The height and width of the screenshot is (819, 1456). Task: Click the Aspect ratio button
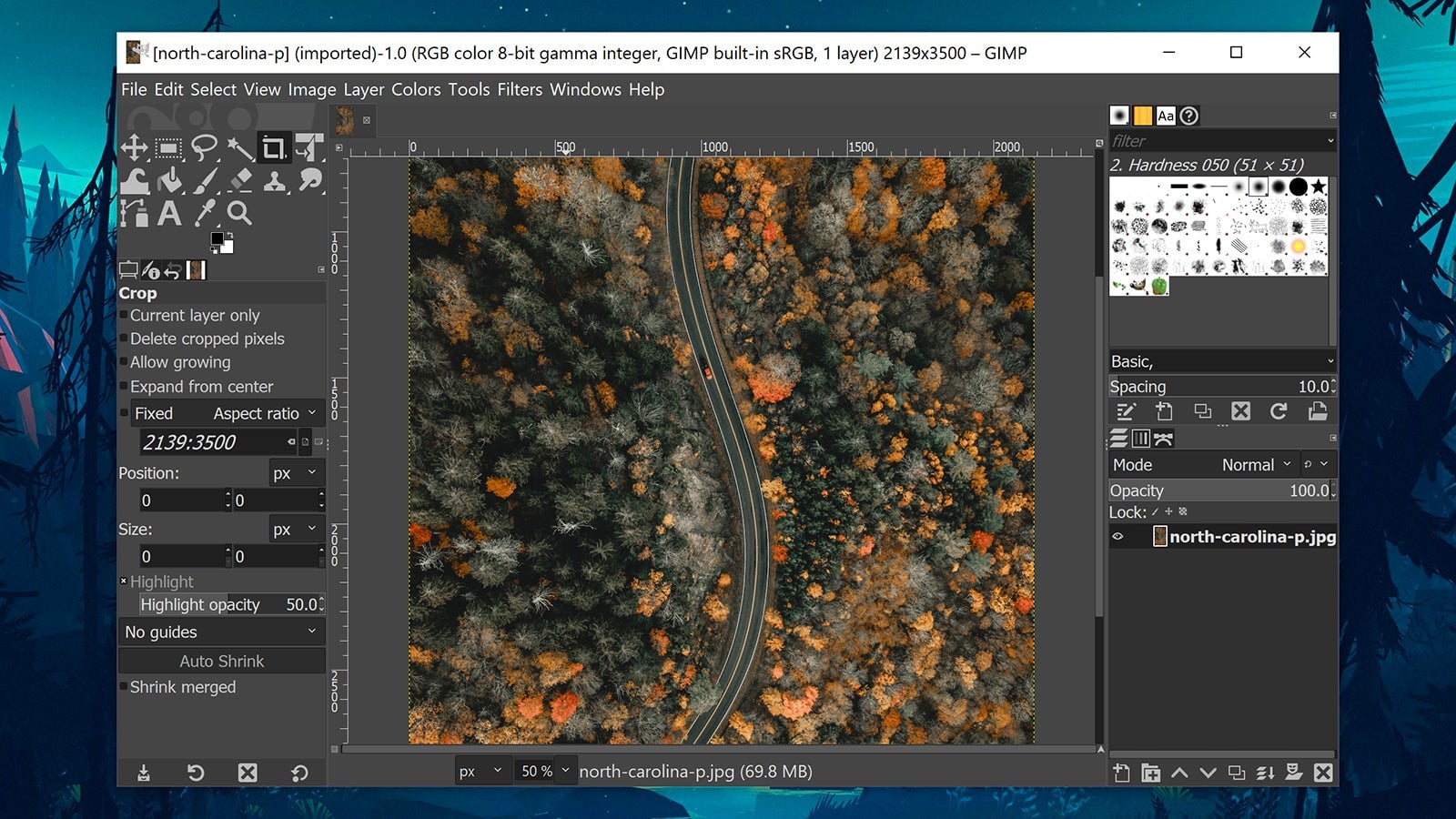pos(259,413)
